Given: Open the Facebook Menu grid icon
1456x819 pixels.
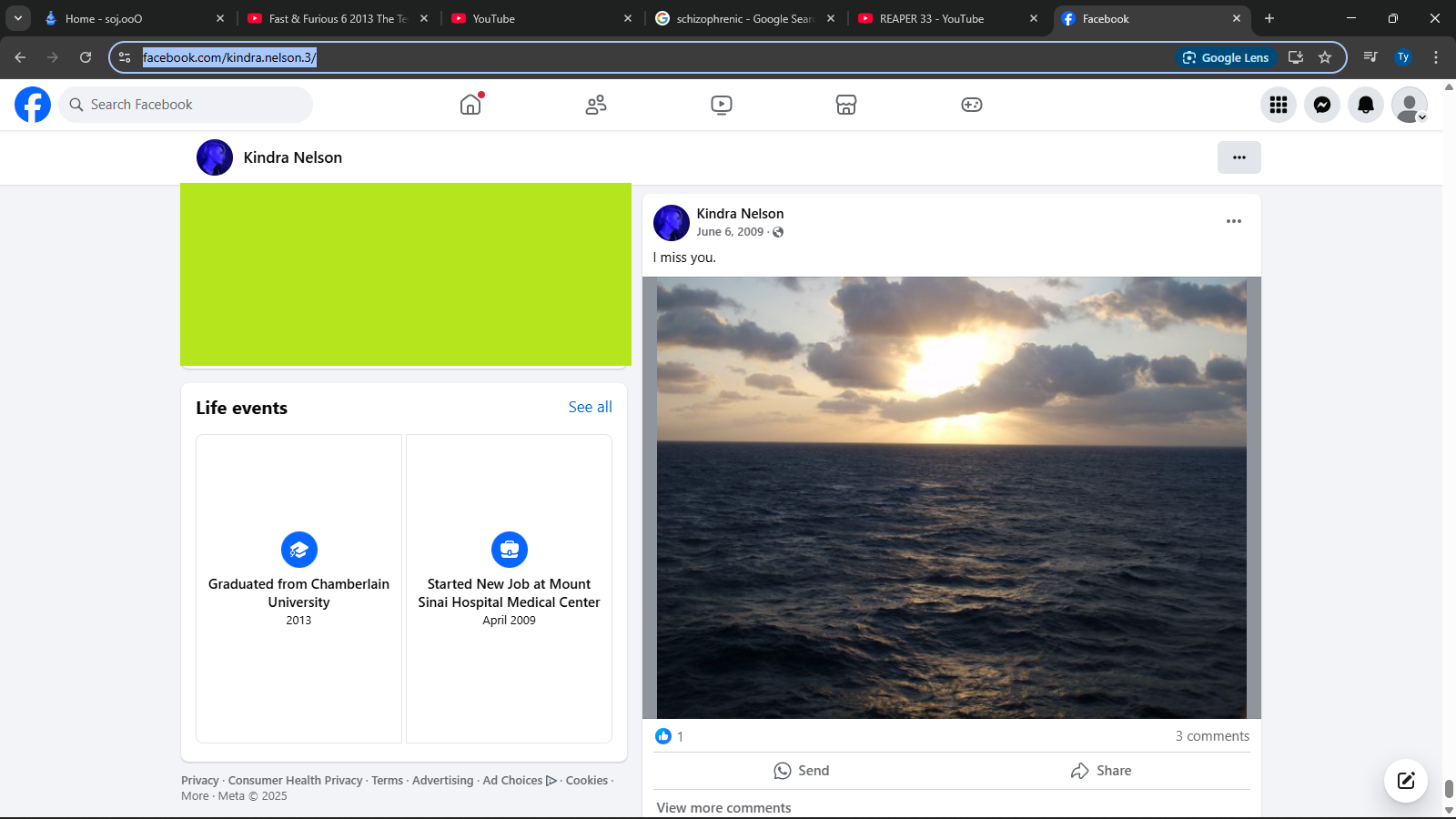Looking at the screenshot, I should pos(1279,105).
